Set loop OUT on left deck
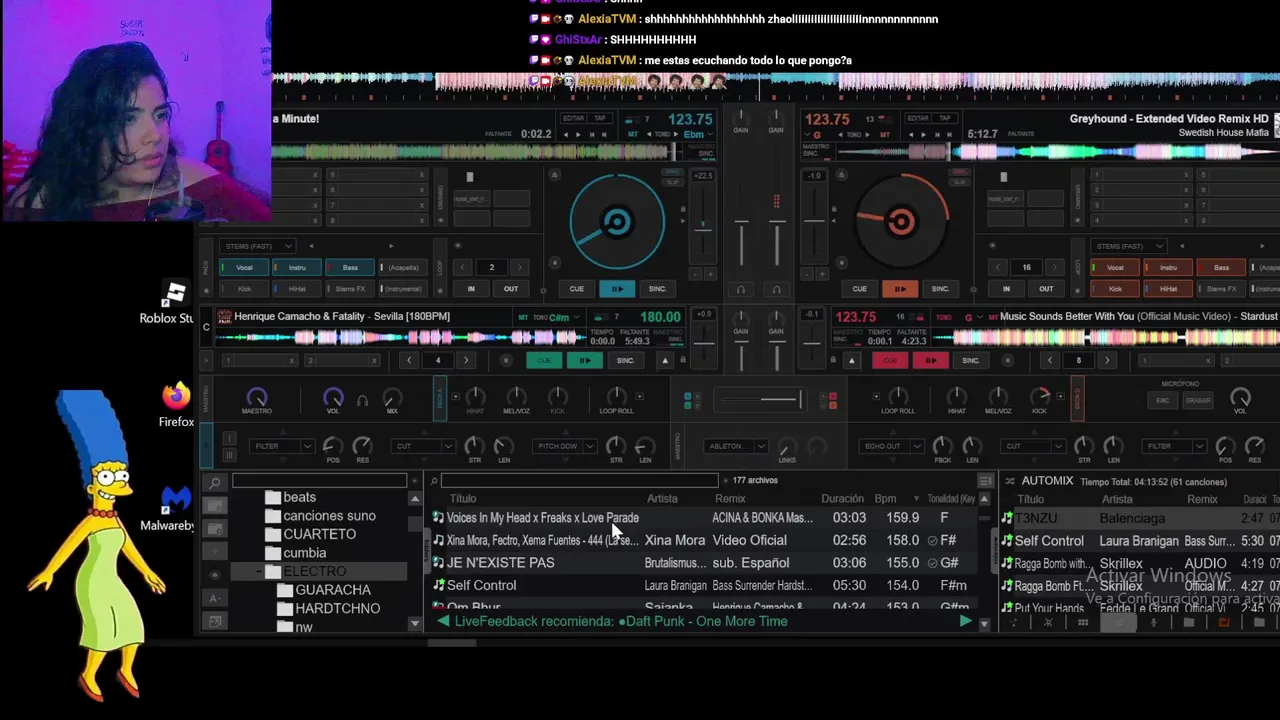Screen dimensions: 1280x720 coord(511,289)
